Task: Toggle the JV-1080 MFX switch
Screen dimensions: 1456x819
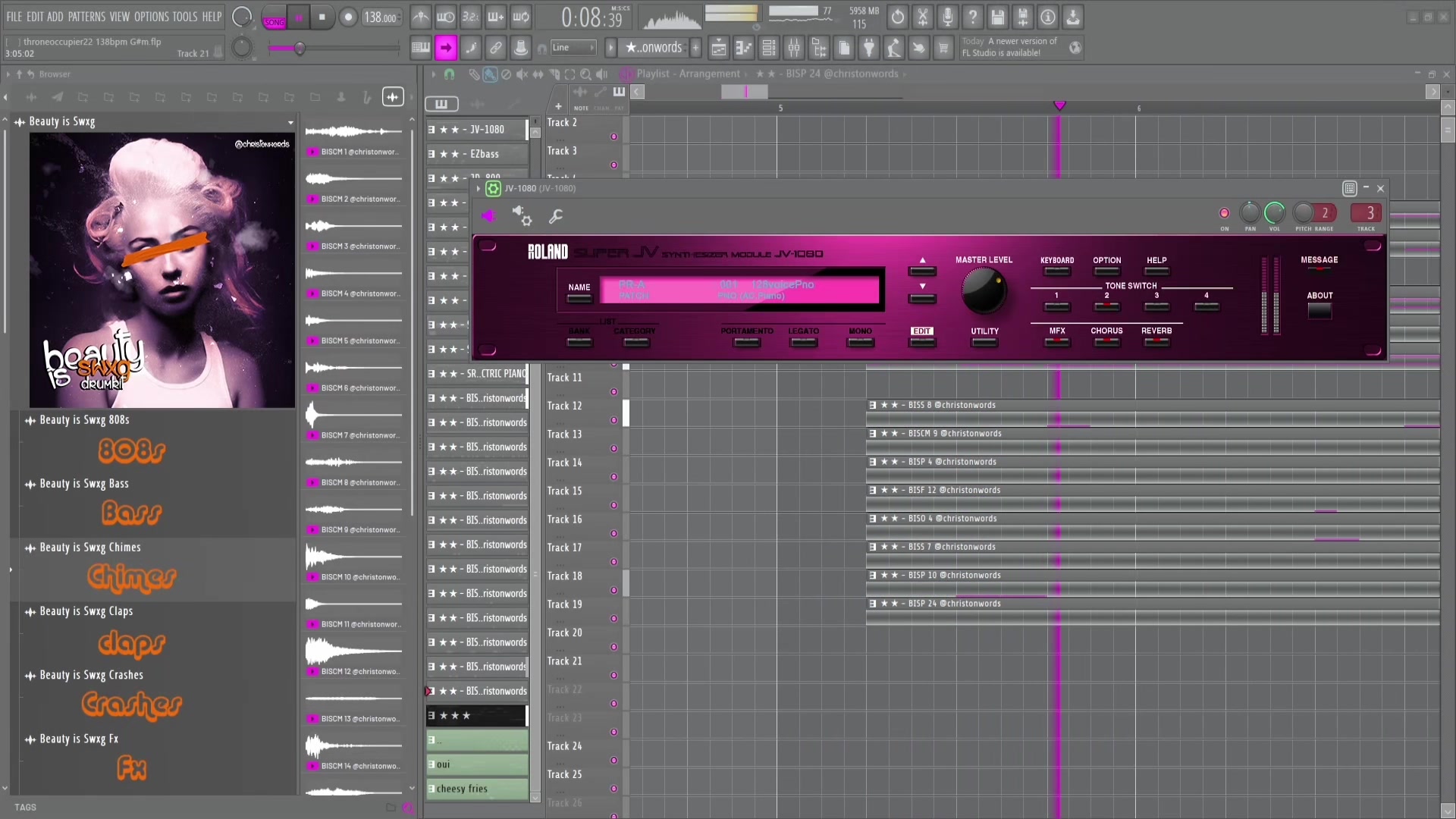Action: point(1056,342)
